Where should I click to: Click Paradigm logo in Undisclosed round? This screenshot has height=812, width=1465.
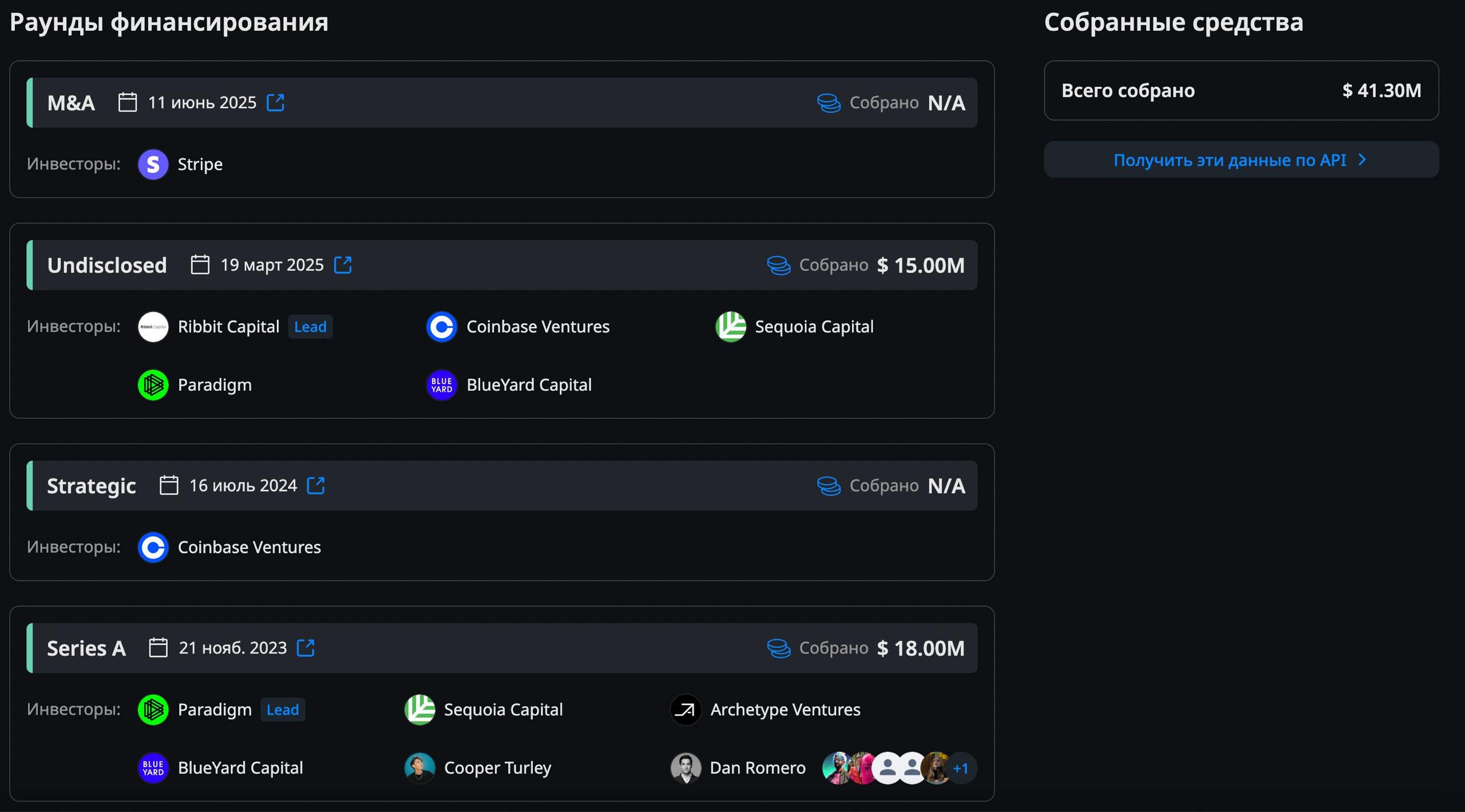coord(153,385)
